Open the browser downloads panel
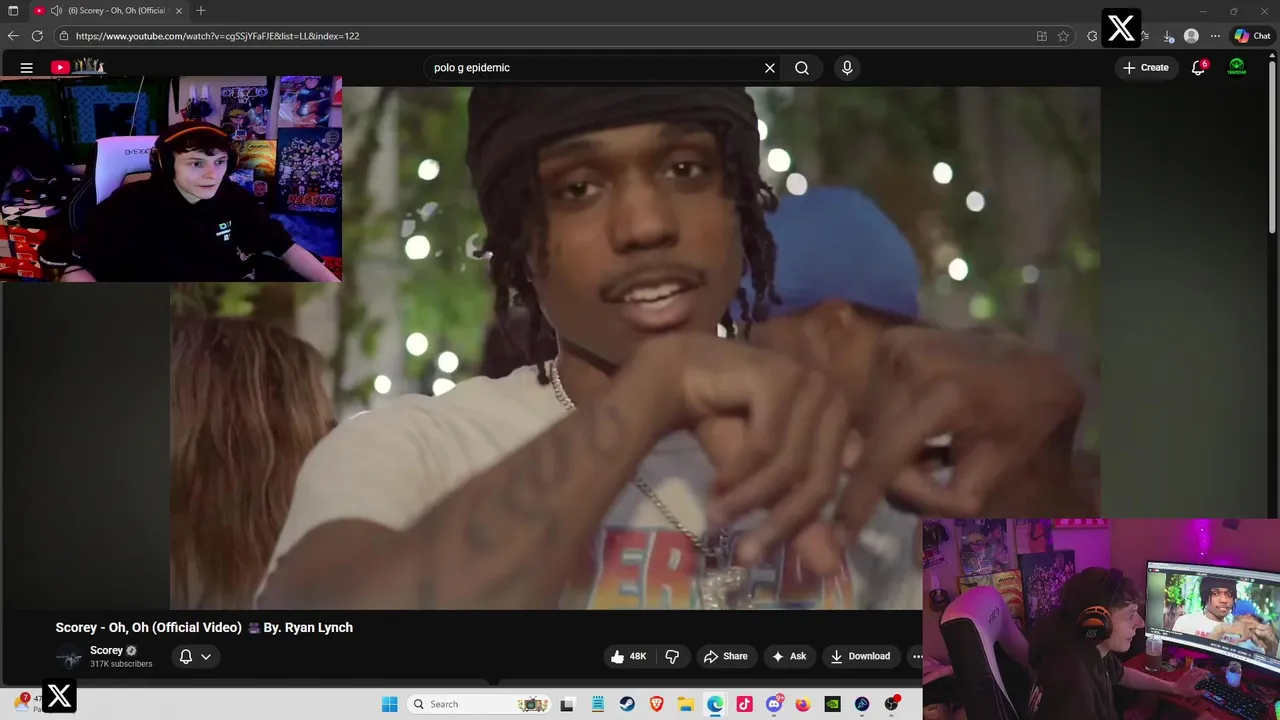 point(1168,36)
